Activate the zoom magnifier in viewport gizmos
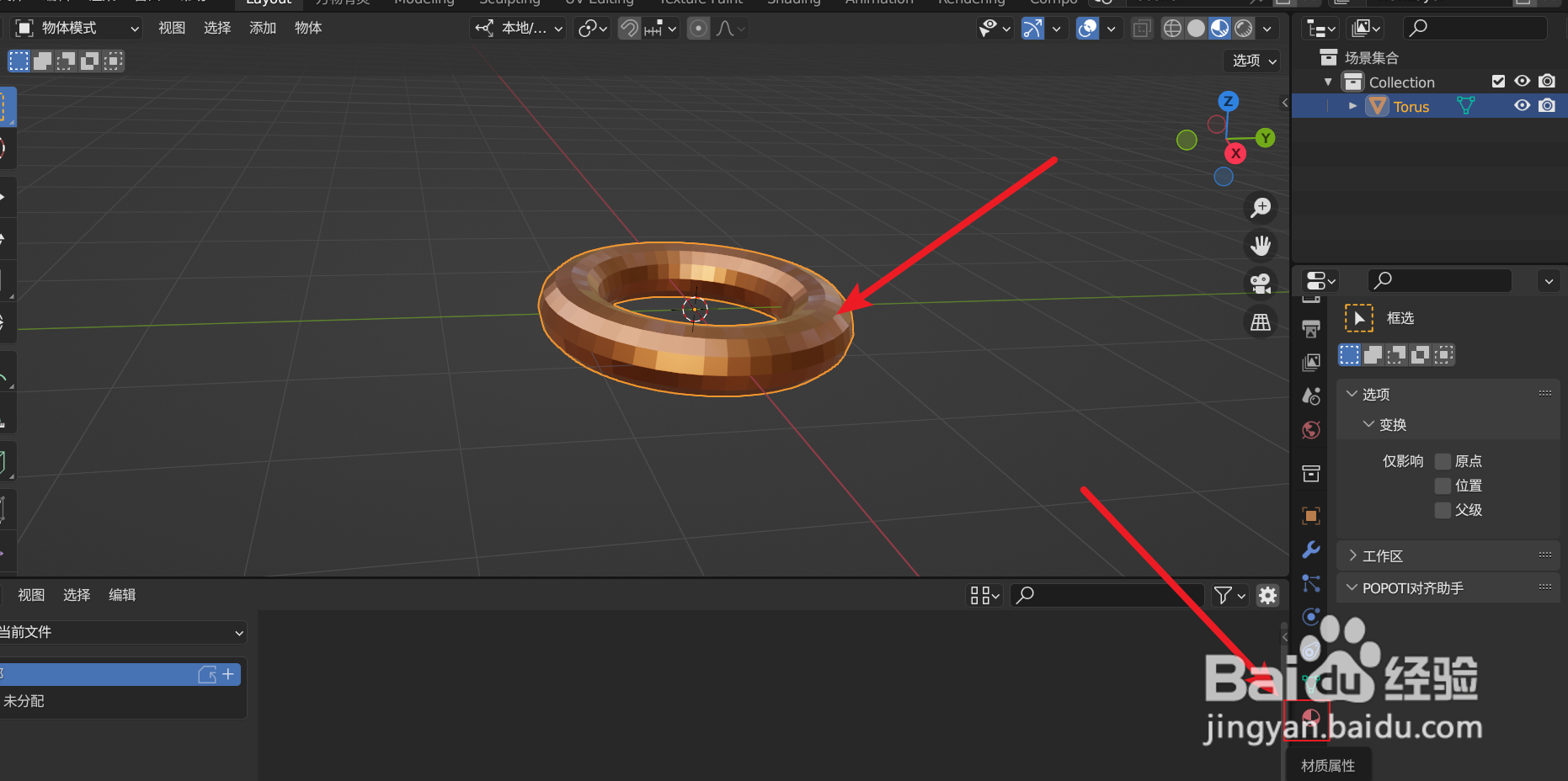Viewport: 1568px width, 781px height. [1261, 208]
